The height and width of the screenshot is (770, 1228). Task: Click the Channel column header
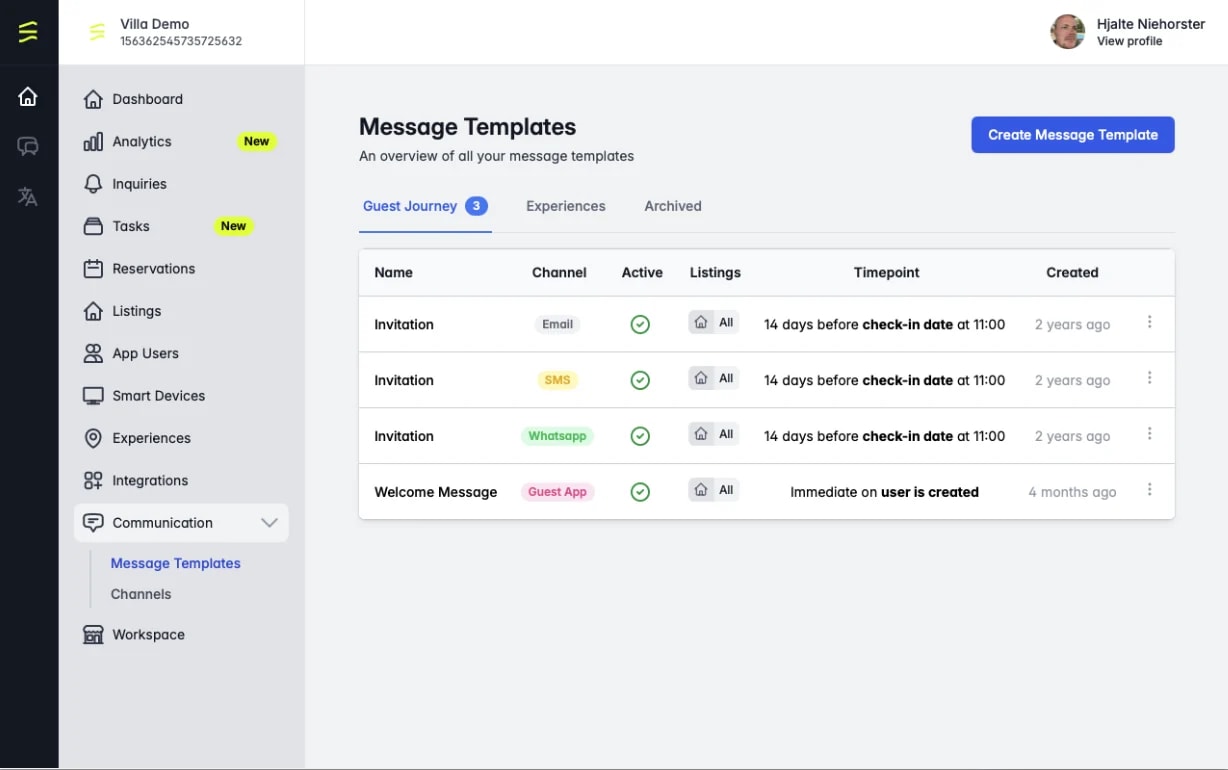coord(559,272)
